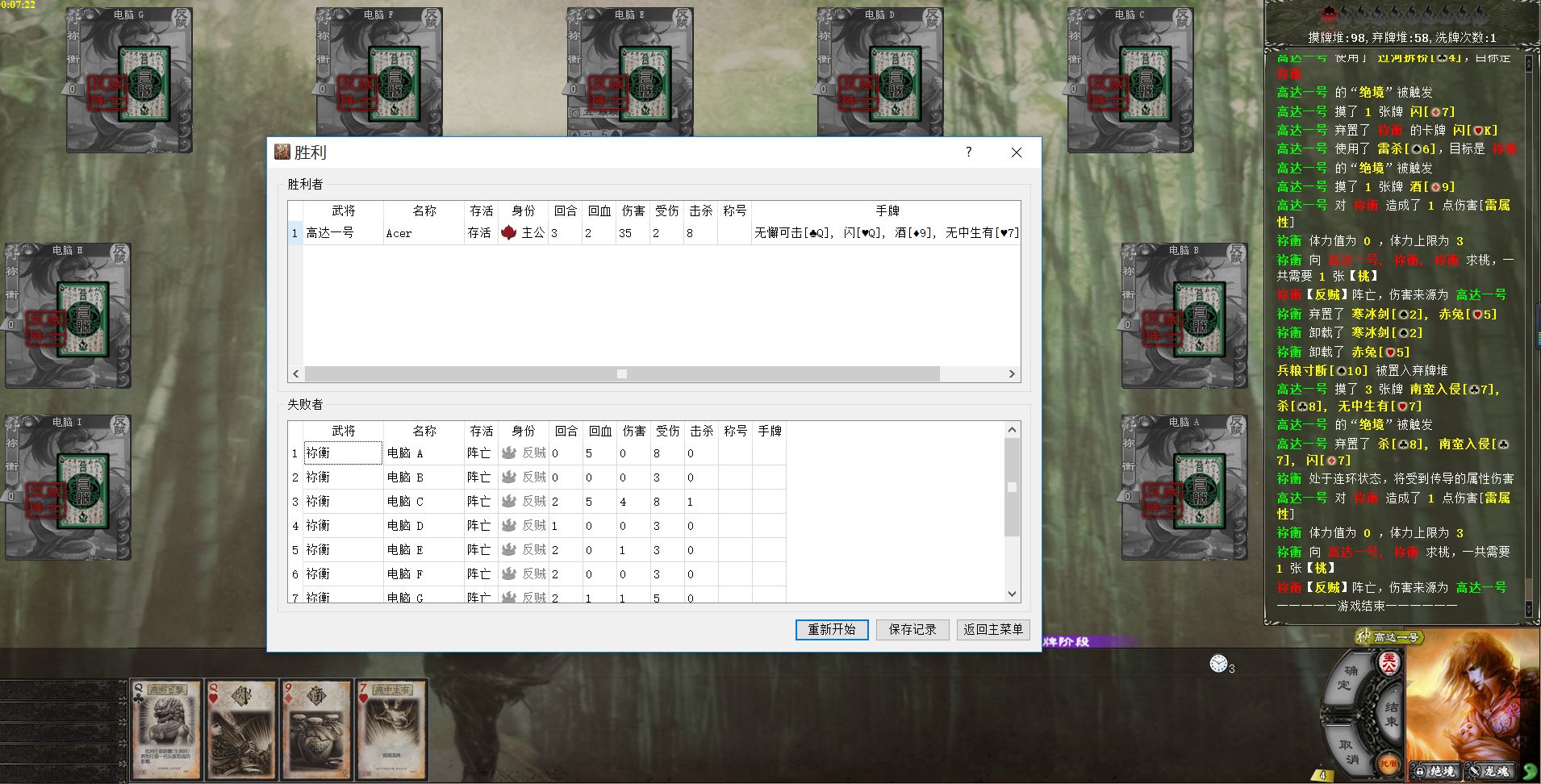Viewport: 1541px width, 784px height.
Task: Select the 闪 heart Q hand card
Action: pyautogui.click(x=242, y=731)
